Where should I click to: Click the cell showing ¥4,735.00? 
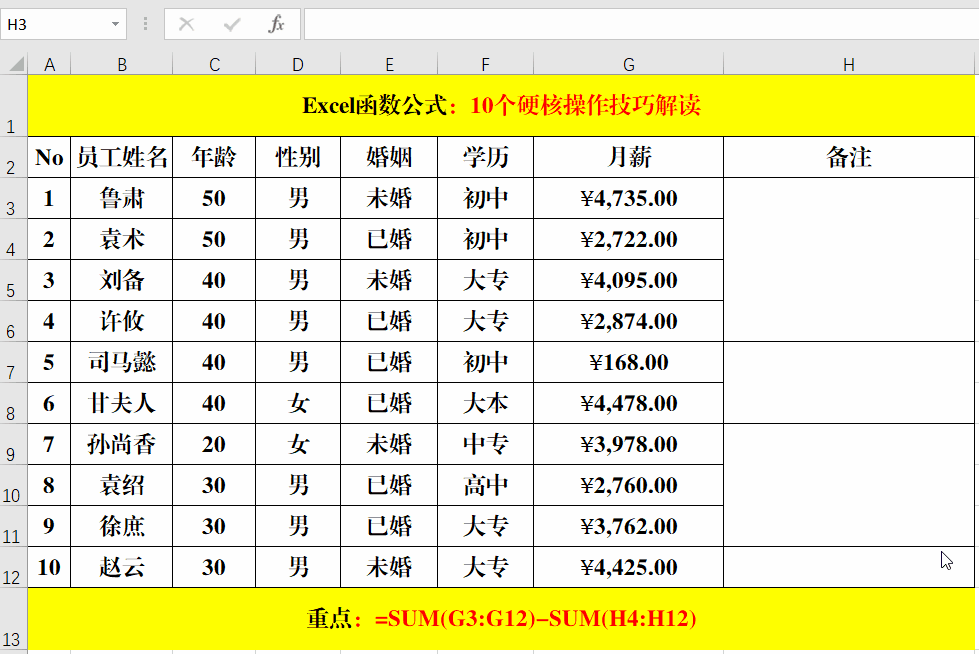click(628, 198)
